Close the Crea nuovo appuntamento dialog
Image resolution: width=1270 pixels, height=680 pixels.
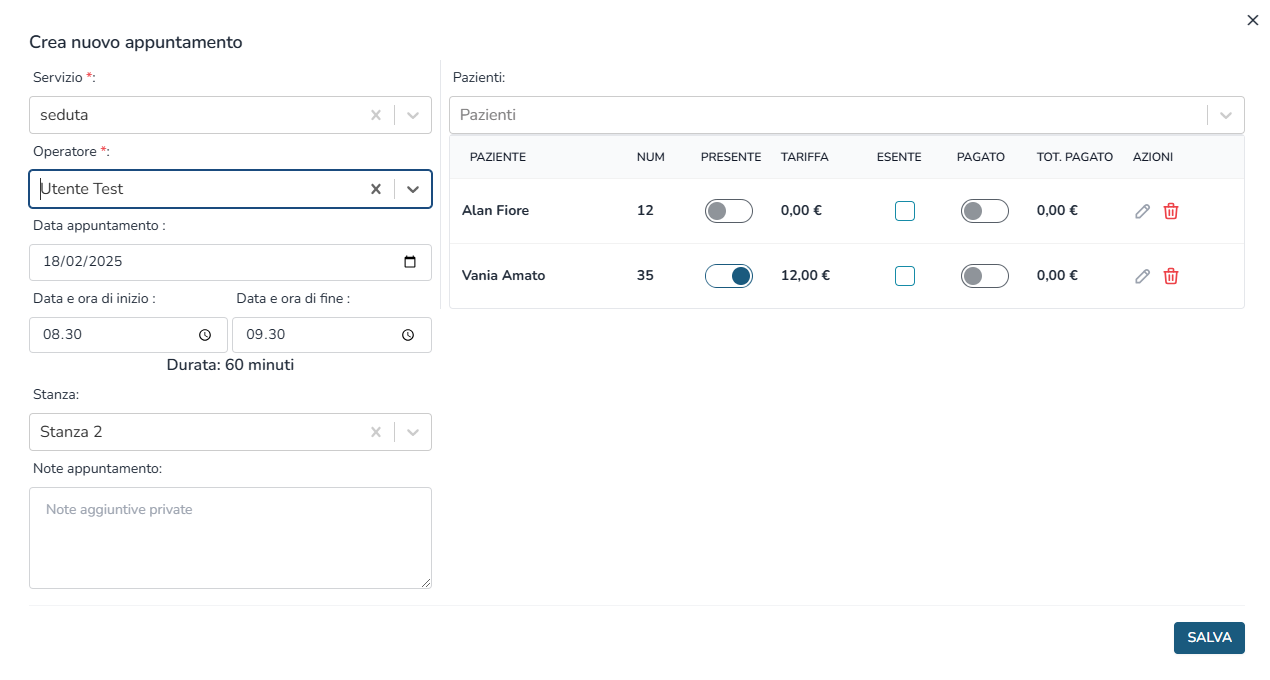[x=1252, y=20]
